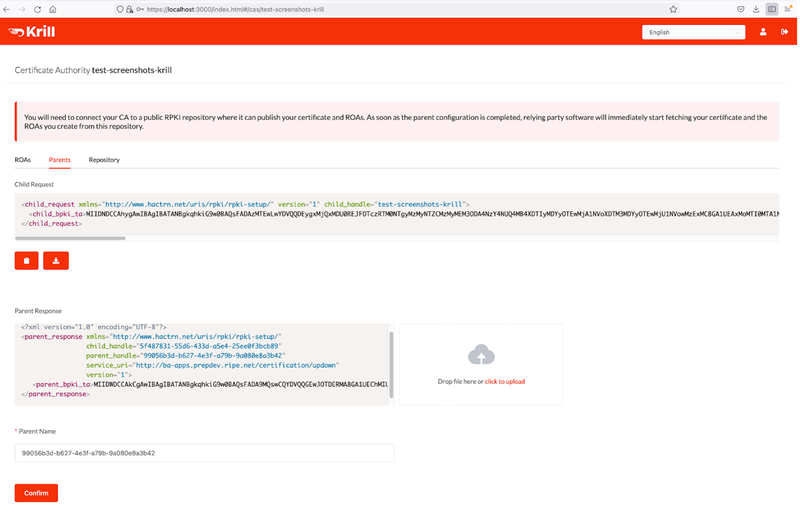Toggle the browser sidebar view
The height and width of the screenshot is (517, 800).
pos(771,8)
